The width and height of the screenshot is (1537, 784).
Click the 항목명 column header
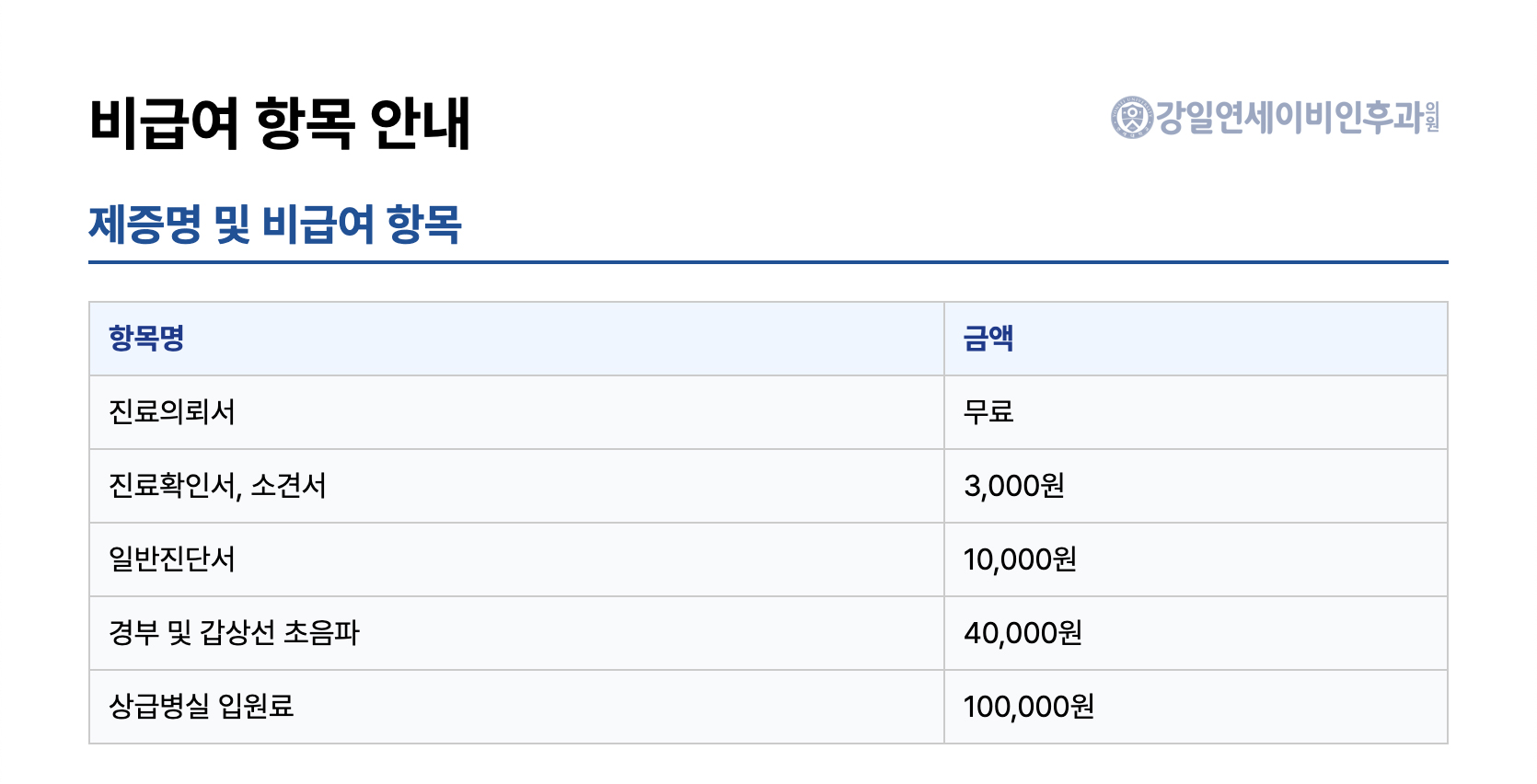(146, 339)
